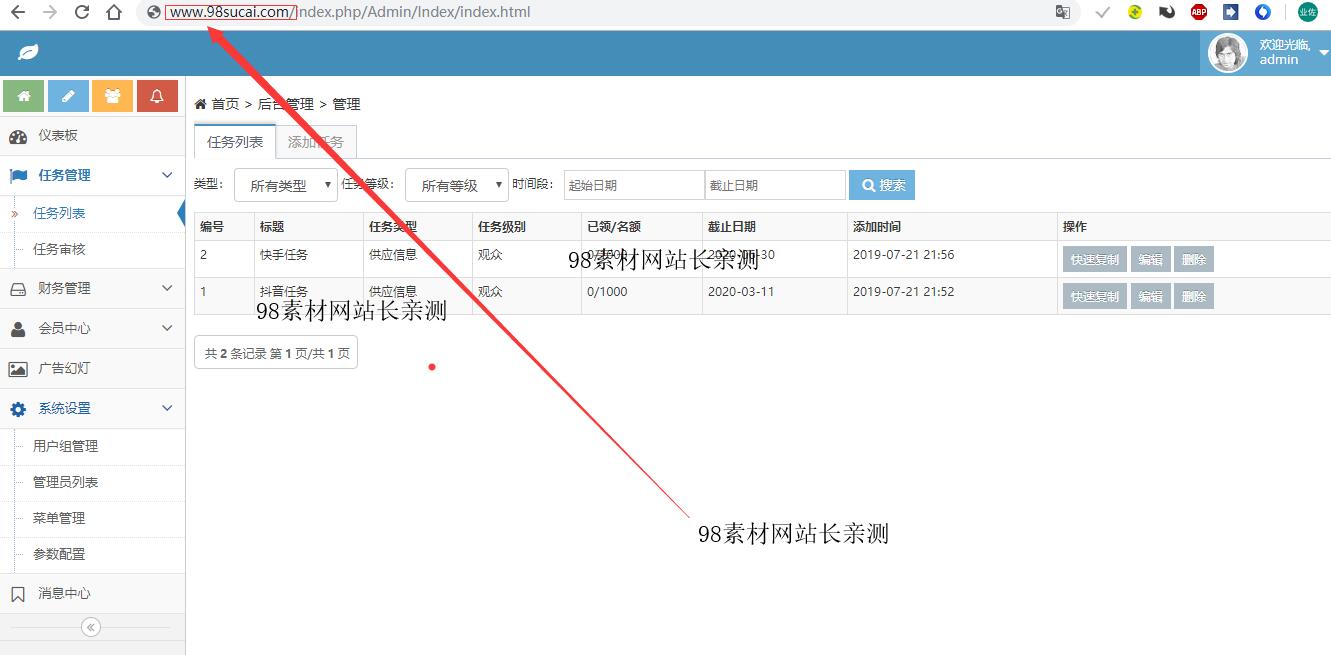The height and width of the screenshot is (655, 1331).
Task: Click 编辑 on the 快手任务 row
Action: point(1150,258)
